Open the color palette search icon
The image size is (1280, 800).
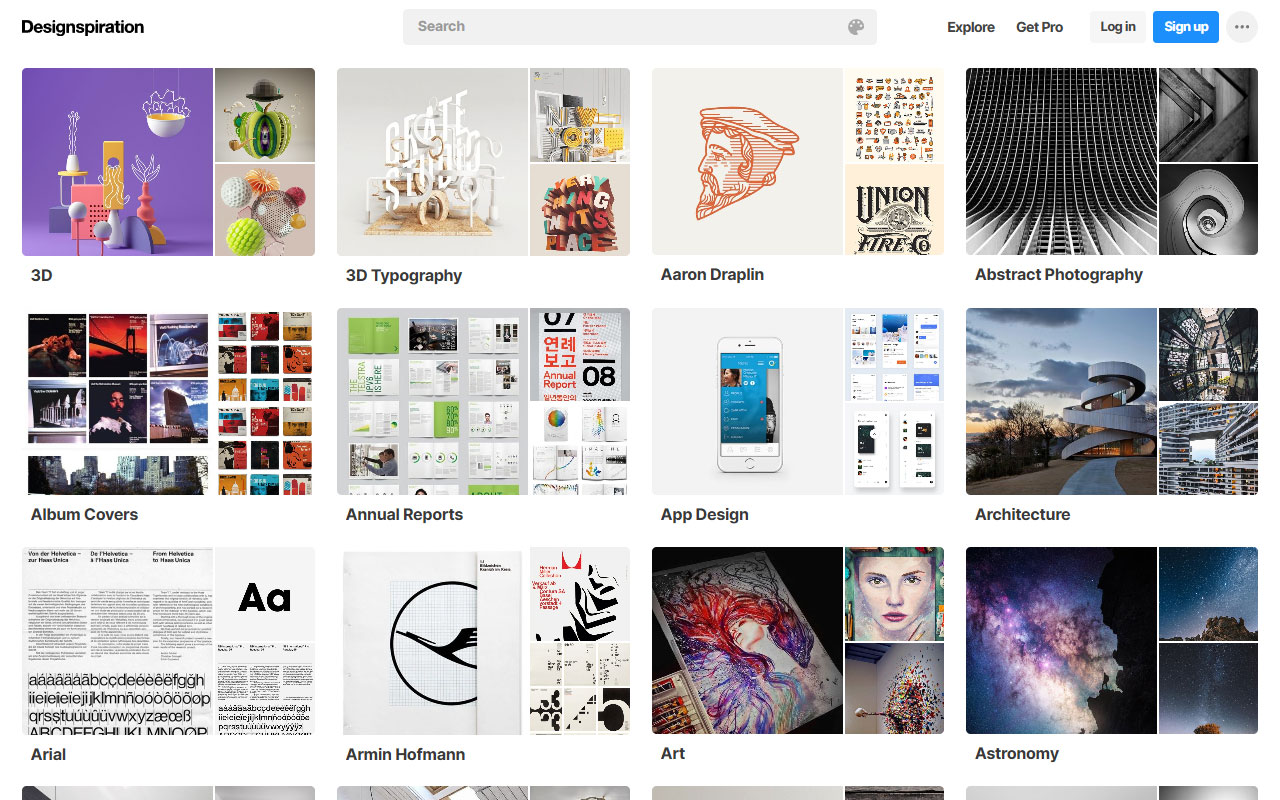click(x=856, y=27)
